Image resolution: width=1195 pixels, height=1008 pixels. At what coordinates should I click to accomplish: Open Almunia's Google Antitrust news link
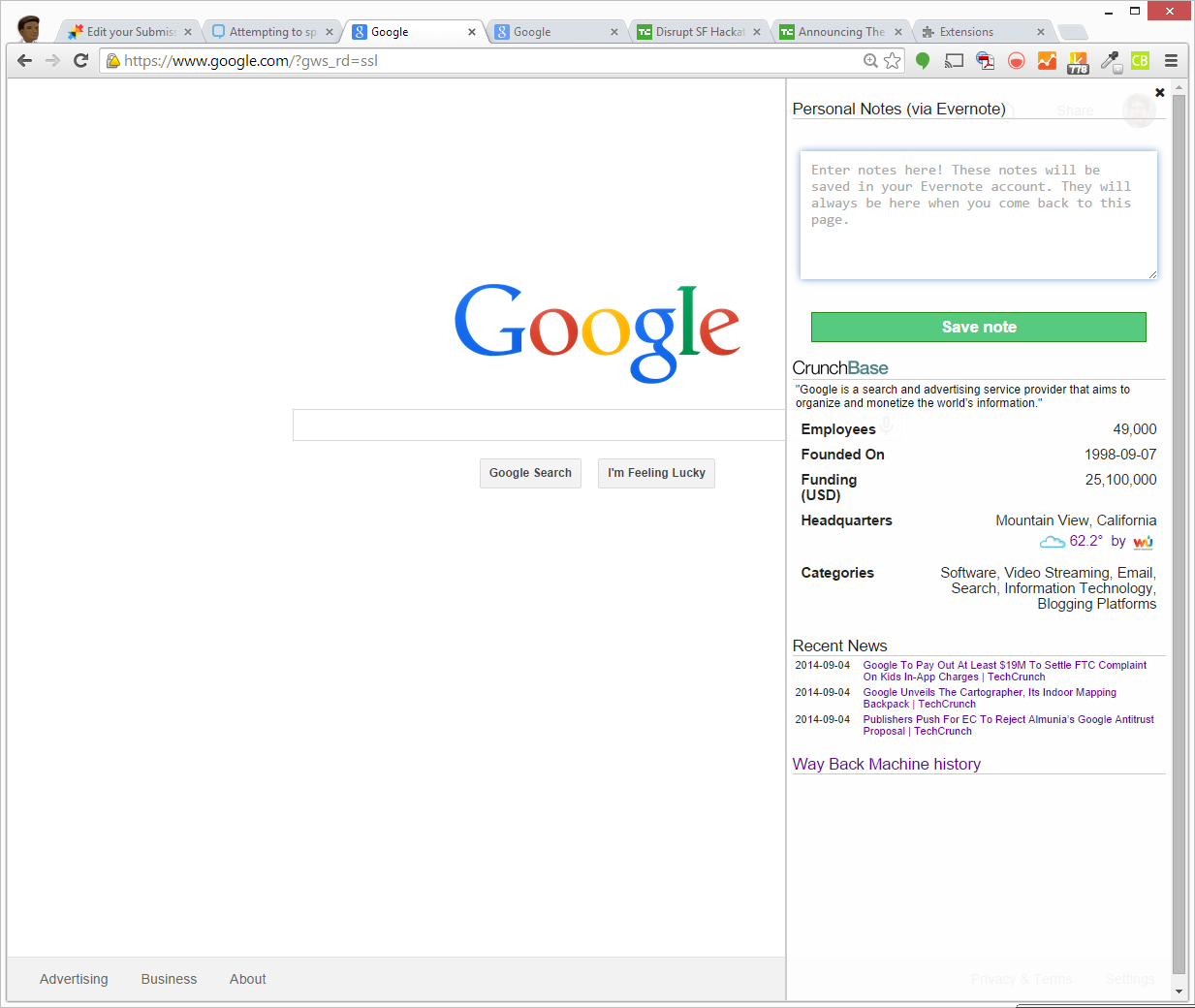pos(1008,725)
